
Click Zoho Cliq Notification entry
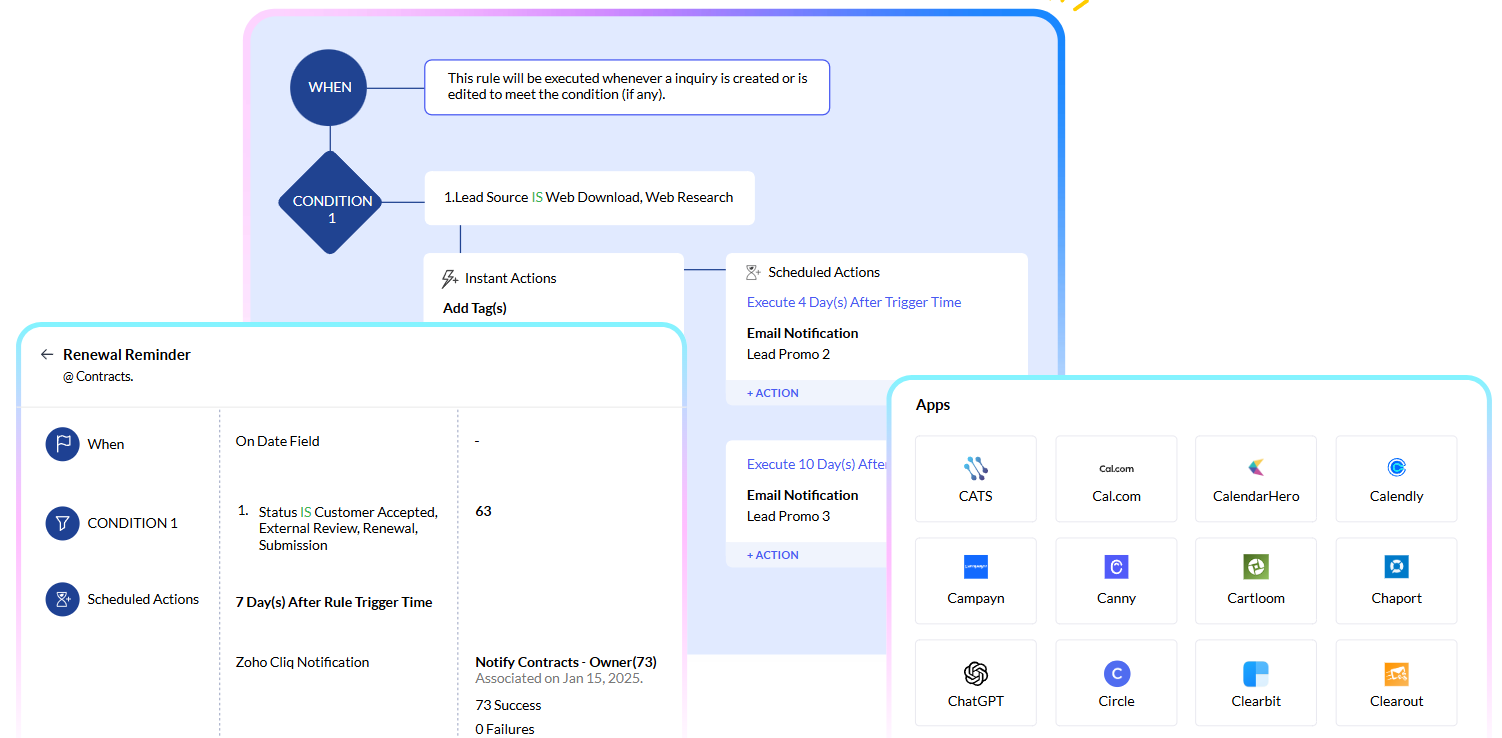tap(303, 662)
